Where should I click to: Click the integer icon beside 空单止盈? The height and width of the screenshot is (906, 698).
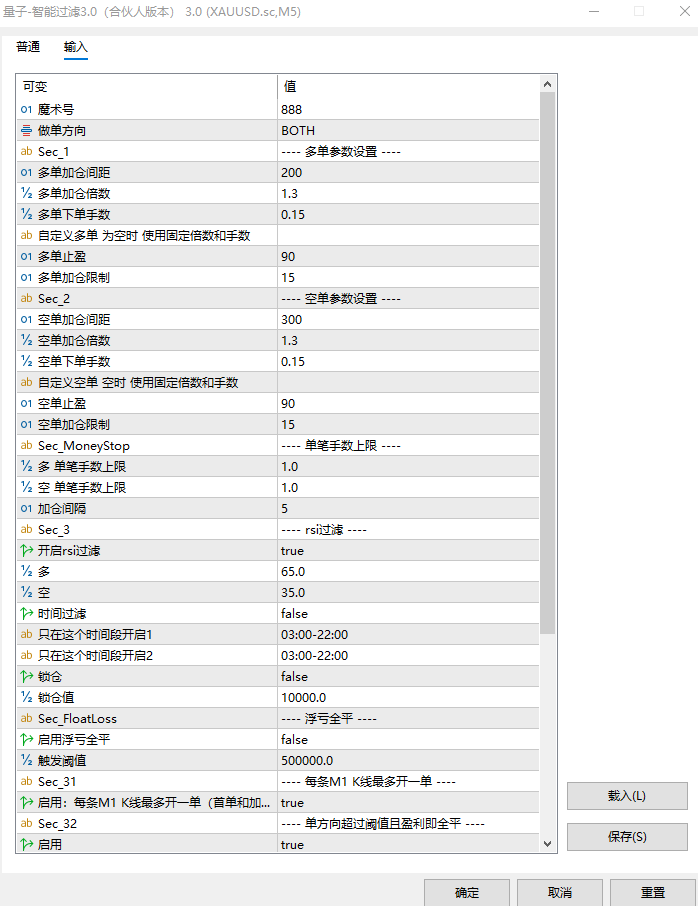click(x=27, y=403)
